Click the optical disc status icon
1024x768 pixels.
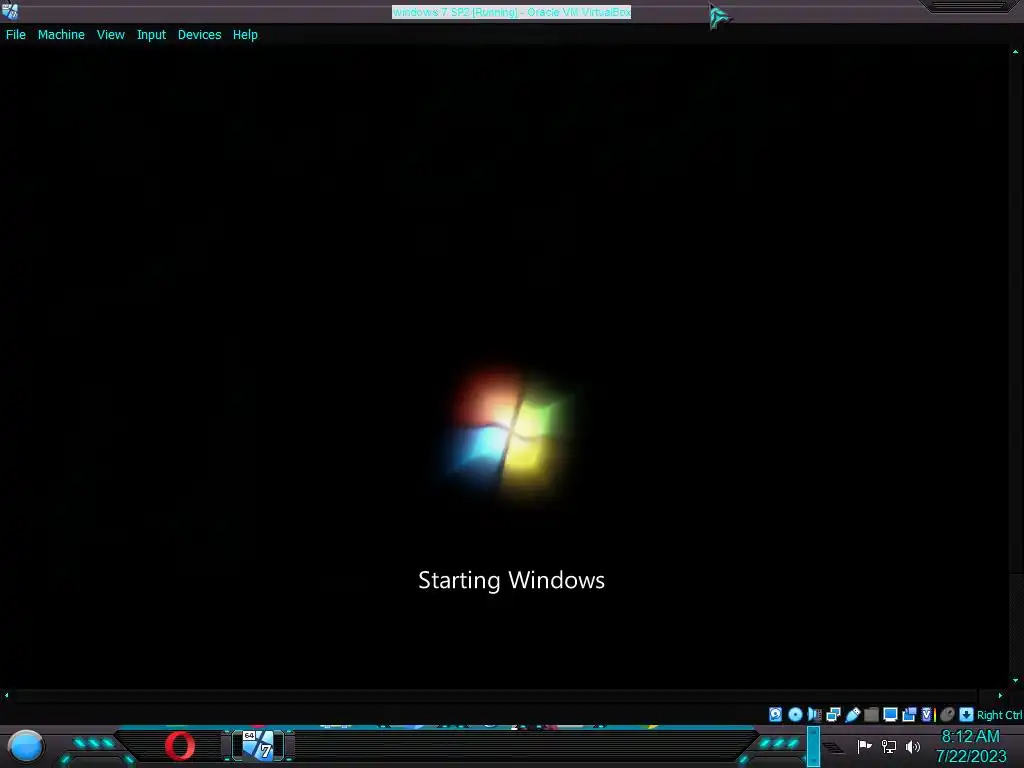(795, 714)
